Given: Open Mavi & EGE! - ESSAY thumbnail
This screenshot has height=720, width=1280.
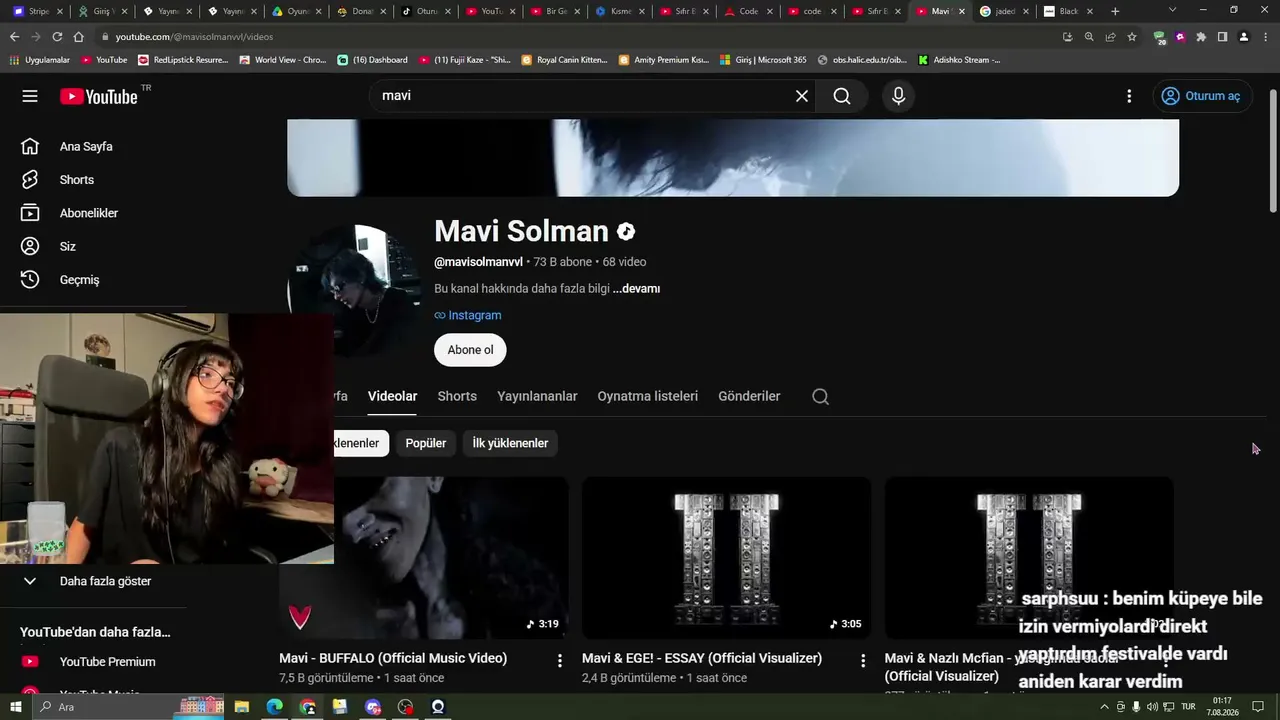Looking at the screenshot, I should point(726,558).
